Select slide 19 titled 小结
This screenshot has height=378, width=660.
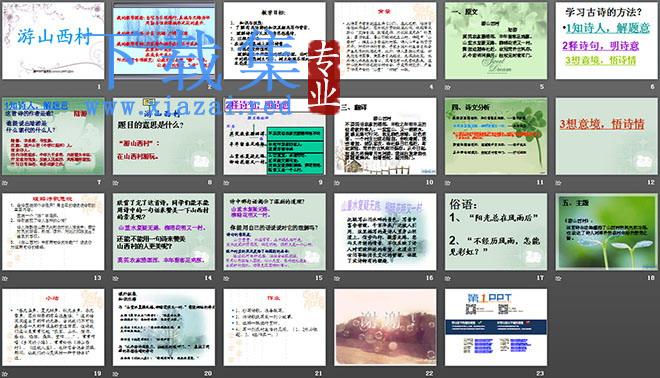[x=53, y=327]
